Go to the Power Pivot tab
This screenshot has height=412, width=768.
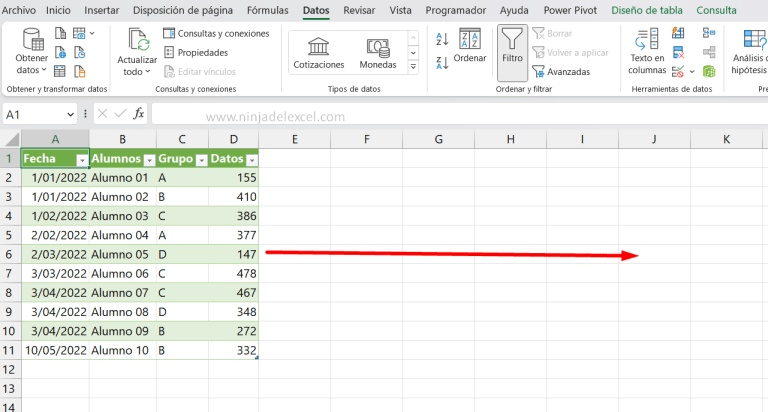[x=570, y=10]
